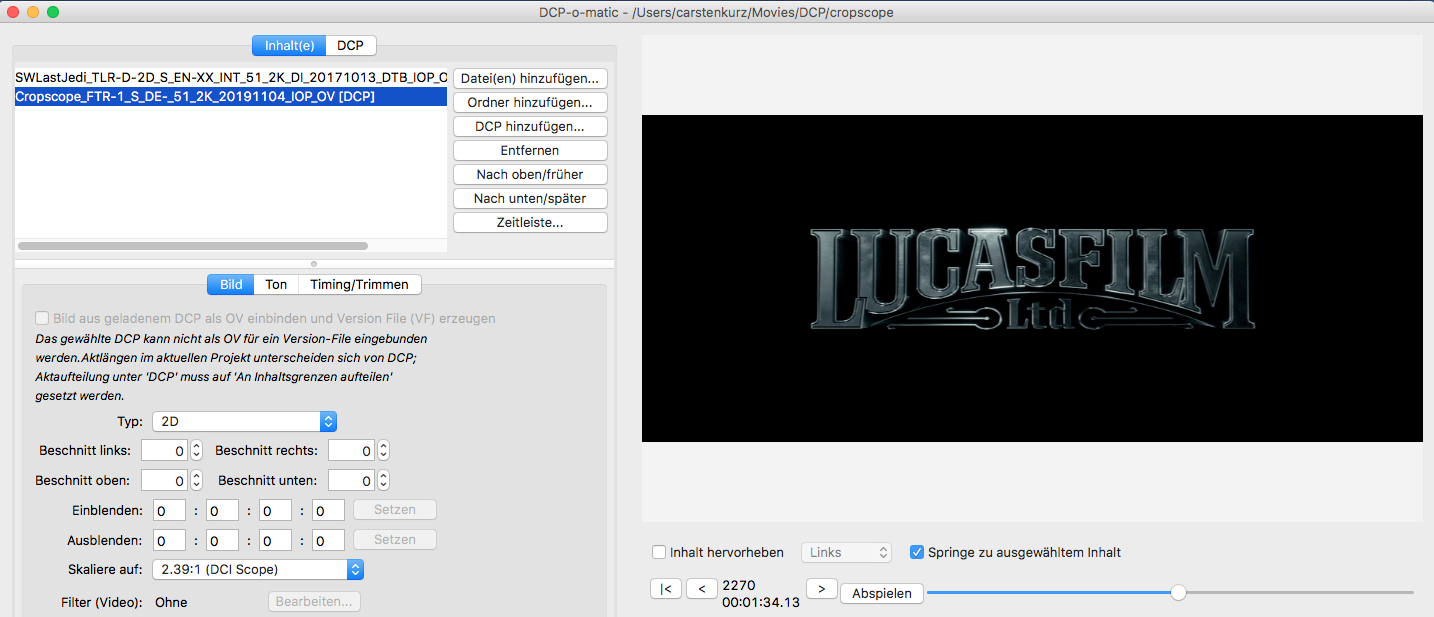The height and width of the screenshot is (617, 1434).
Task: Open the Zeitleiste timeline button
Action: pos(530,222)
